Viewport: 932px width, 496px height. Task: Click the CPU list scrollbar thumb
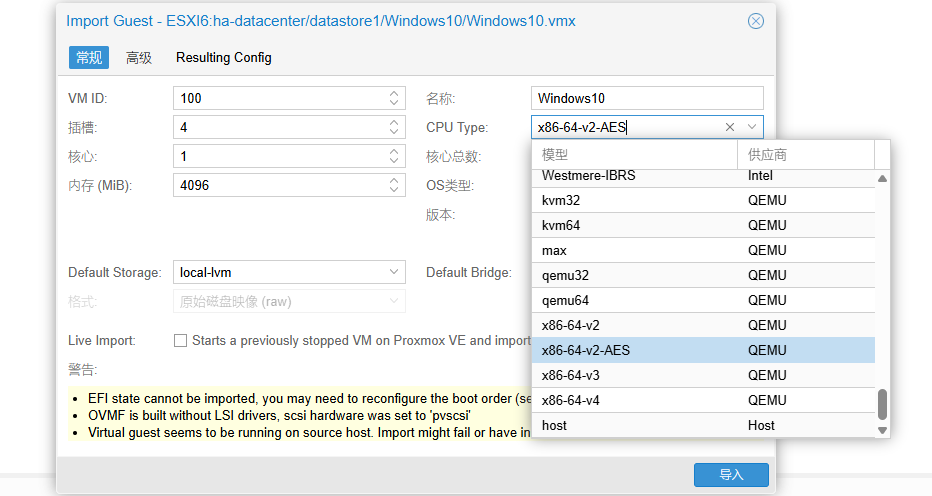pyautogui.click(x=882, y=404)
